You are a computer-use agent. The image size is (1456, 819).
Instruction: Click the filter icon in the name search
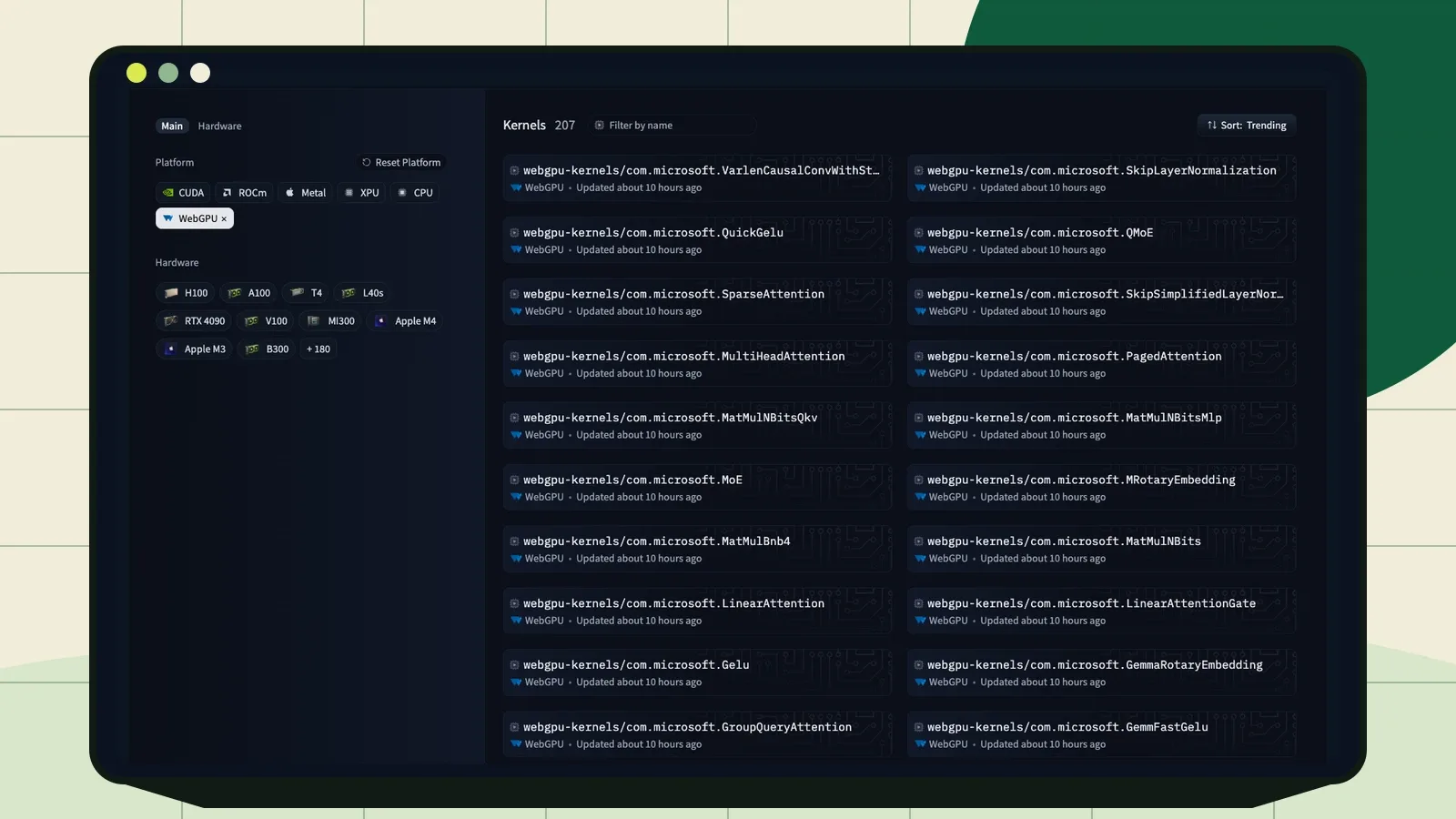600,126
